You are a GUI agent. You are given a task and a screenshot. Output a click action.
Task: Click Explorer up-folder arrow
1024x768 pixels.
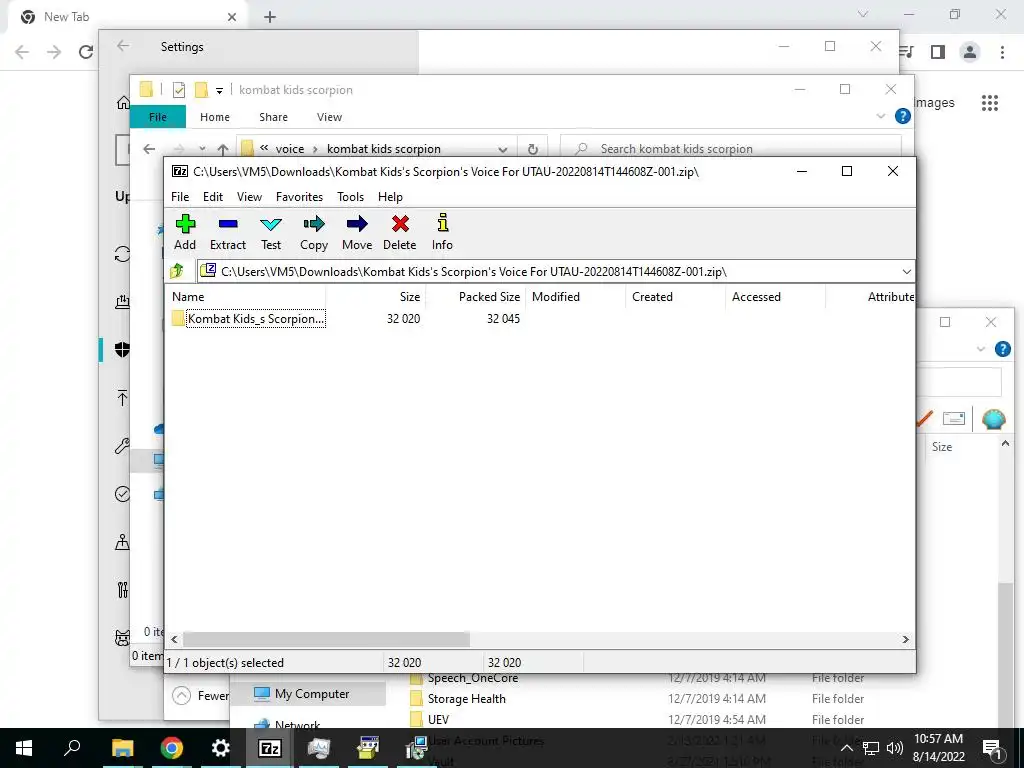(x=223, y=149)
